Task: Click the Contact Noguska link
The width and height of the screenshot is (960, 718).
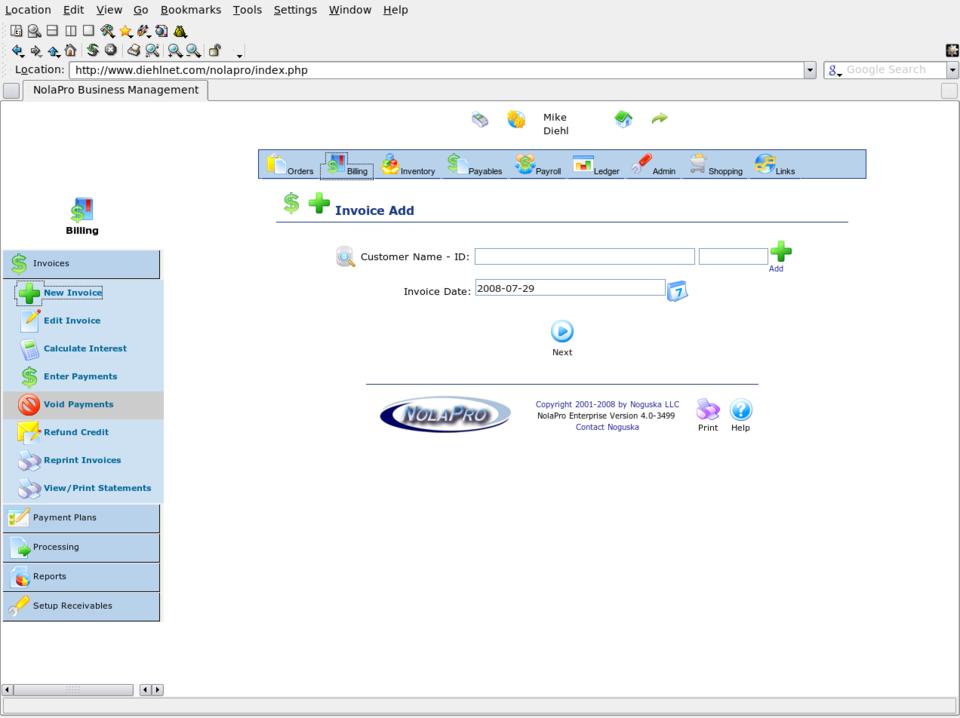Action: click(x=607, y=427)
